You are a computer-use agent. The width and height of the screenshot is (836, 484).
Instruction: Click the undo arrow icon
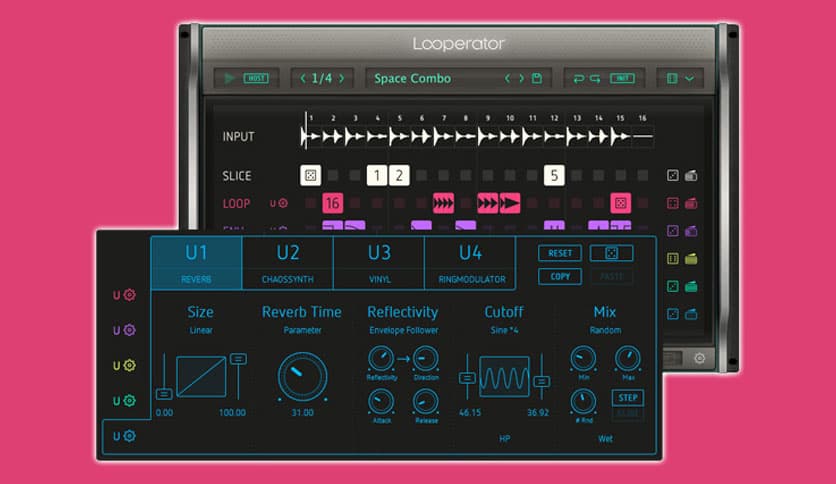point(578,79)
